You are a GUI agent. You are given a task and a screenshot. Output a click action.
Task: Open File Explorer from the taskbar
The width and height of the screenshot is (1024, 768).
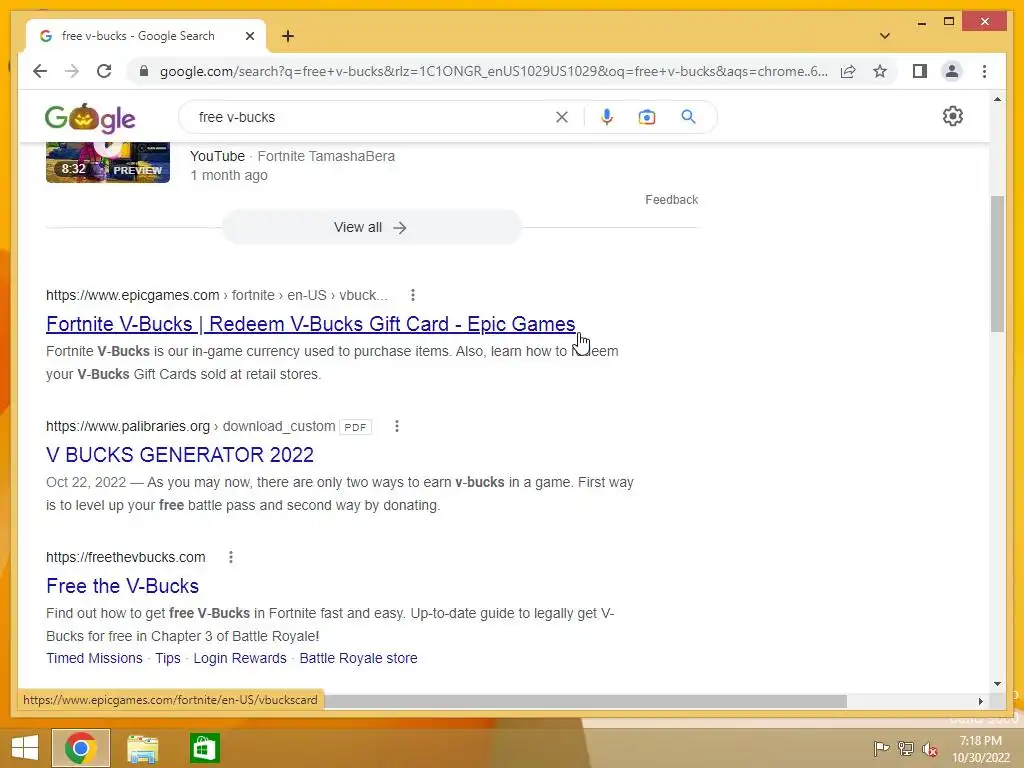tap(142, 748)
